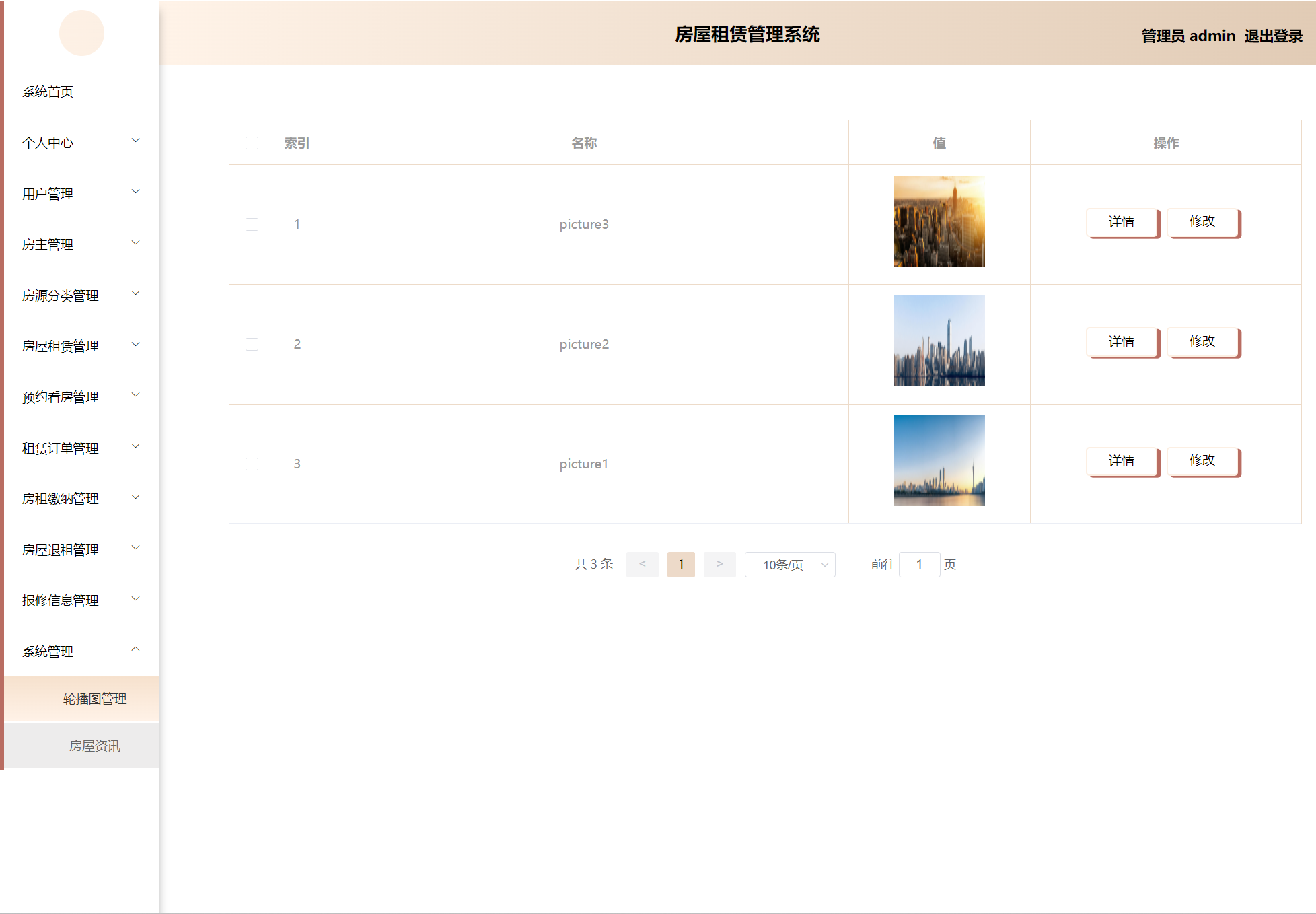Click 详情 button for picture2
The height and width of the screenshot is (914, 1316).
point(1122,342)
